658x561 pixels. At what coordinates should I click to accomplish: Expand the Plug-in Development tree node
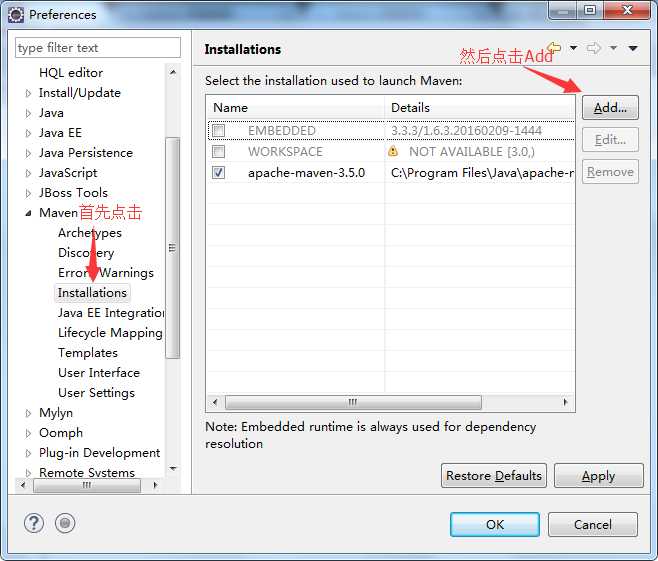tap(28, 453)
